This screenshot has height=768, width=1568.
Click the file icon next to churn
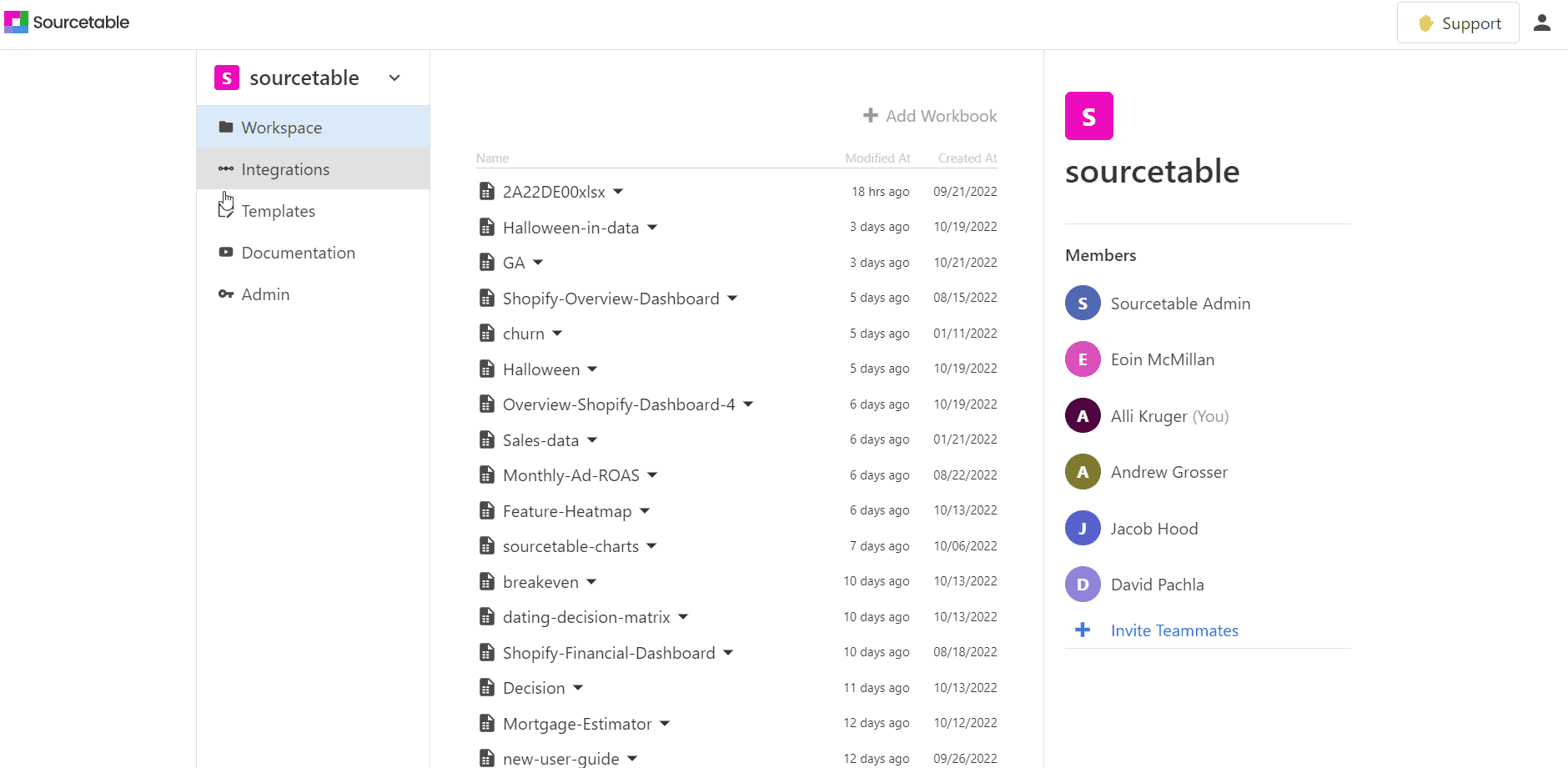487,333
